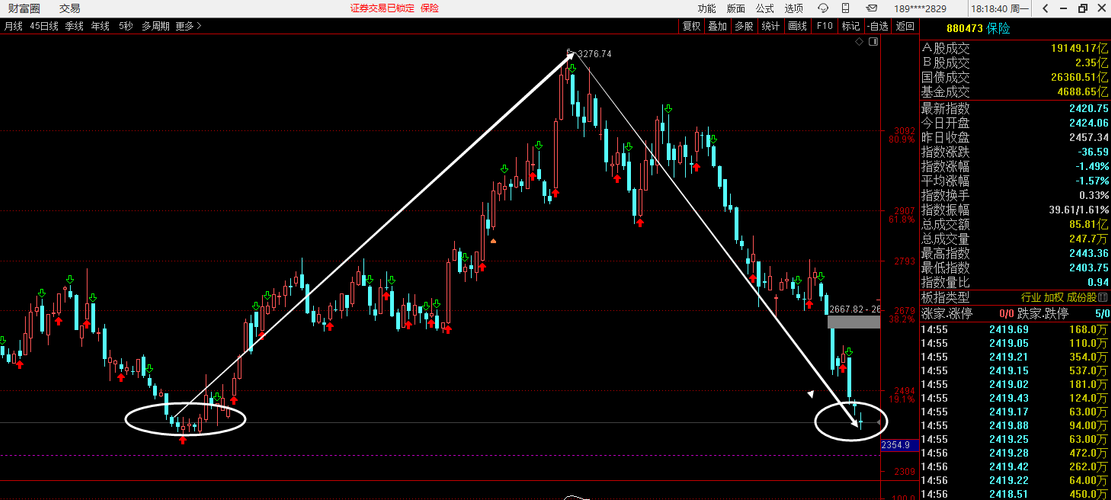Click the 标记 mark button
This screenshot has height=500, width=1111.
850,26
